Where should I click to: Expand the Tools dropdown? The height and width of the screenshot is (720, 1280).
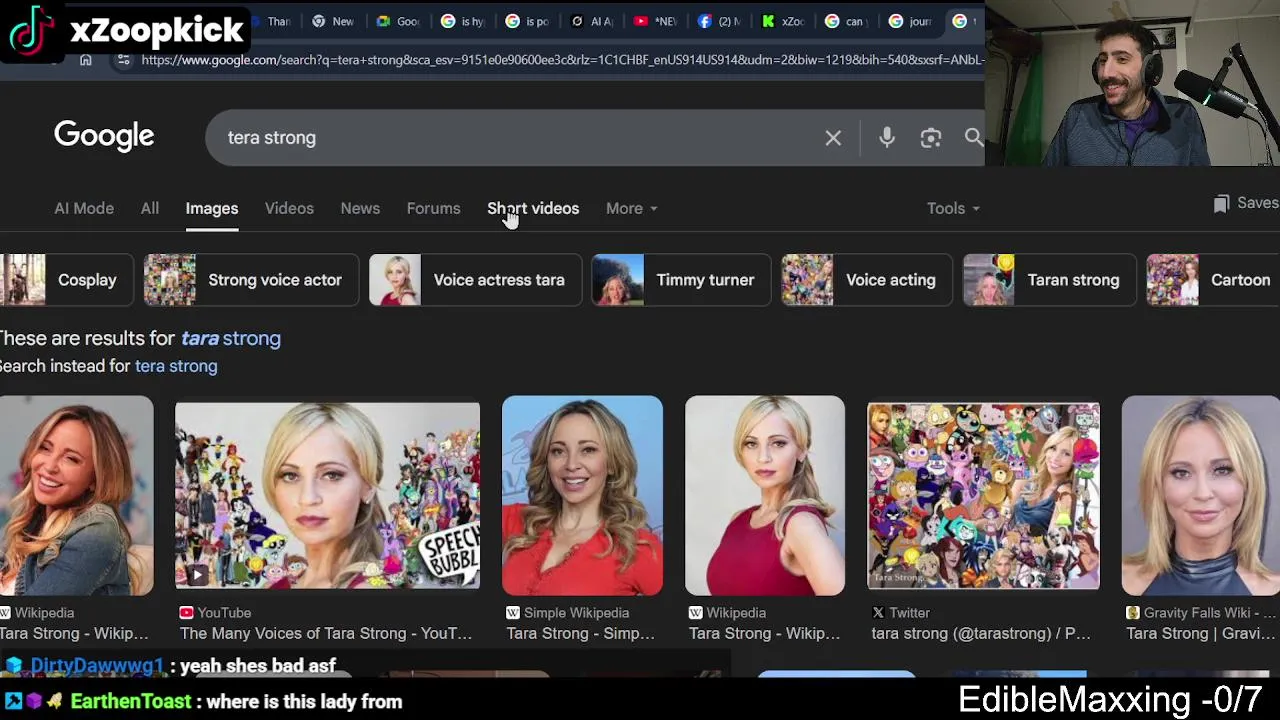tap(953, 208)
